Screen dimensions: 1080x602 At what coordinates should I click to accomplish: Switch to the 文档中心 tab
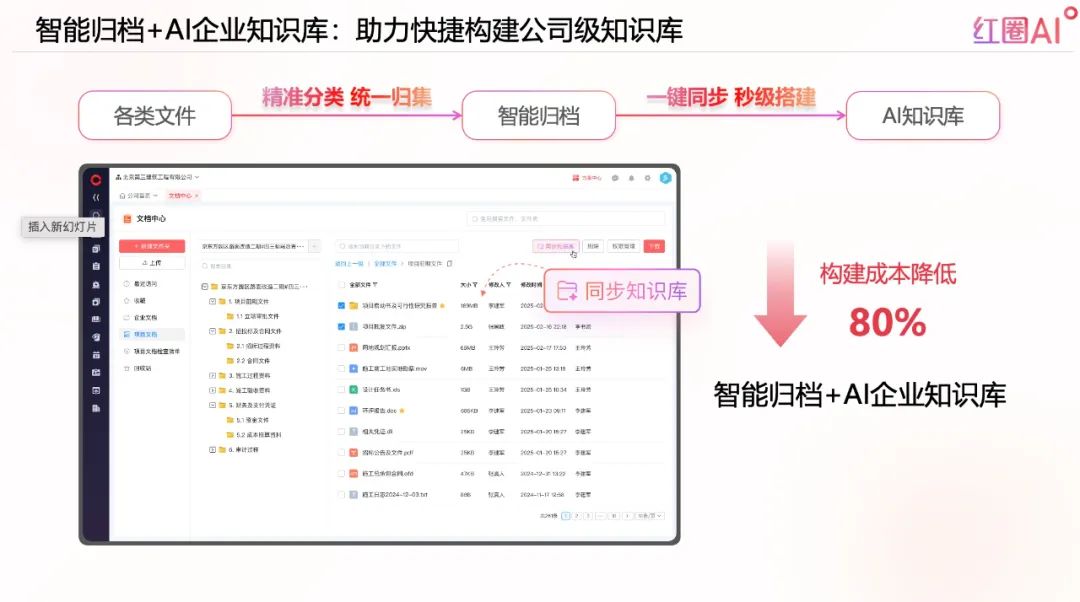pos(182,195)
